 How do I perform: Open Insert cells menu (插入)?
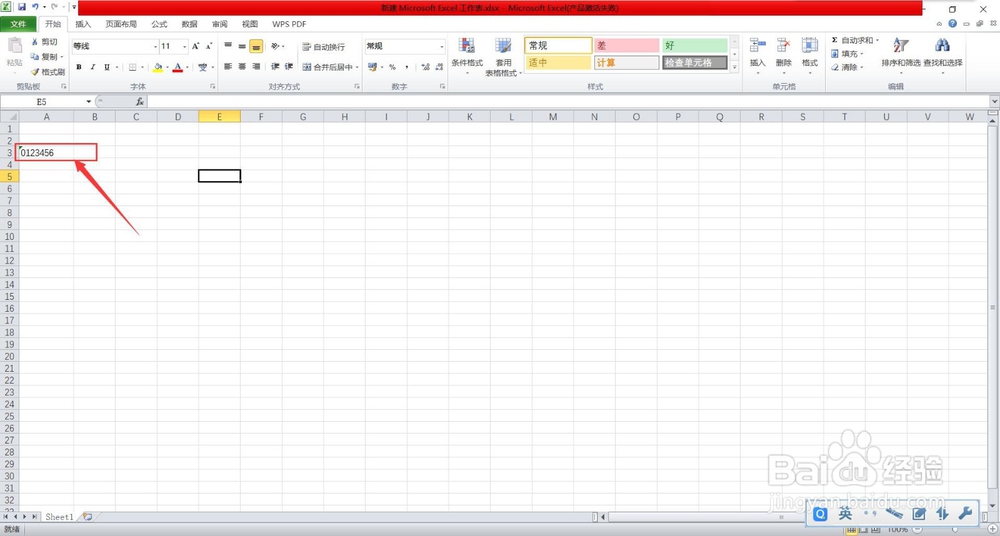coord(758,54)
